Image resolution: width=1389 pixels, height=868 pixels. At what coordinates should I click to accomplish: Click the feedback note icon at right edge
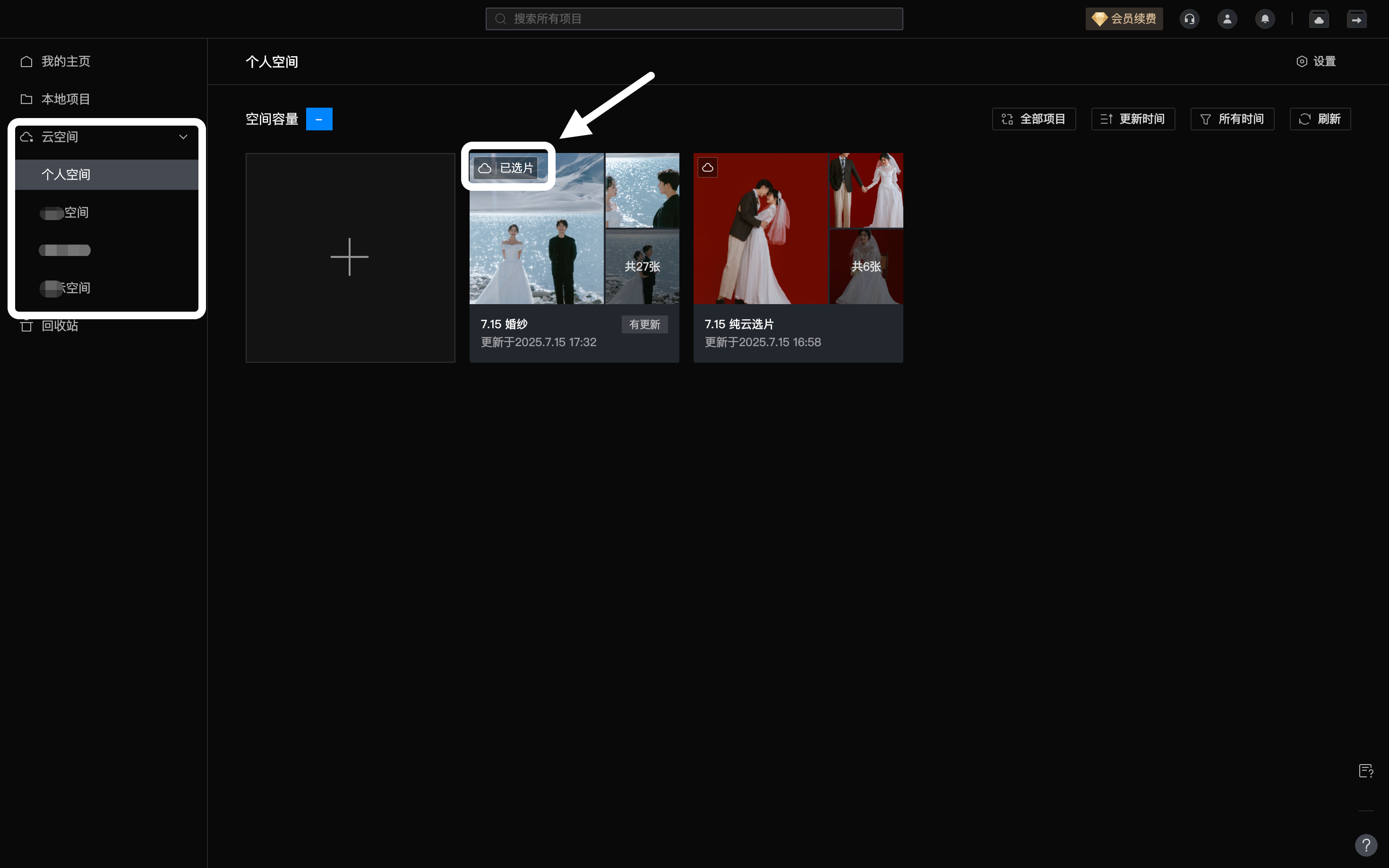tap(1366, 771)
